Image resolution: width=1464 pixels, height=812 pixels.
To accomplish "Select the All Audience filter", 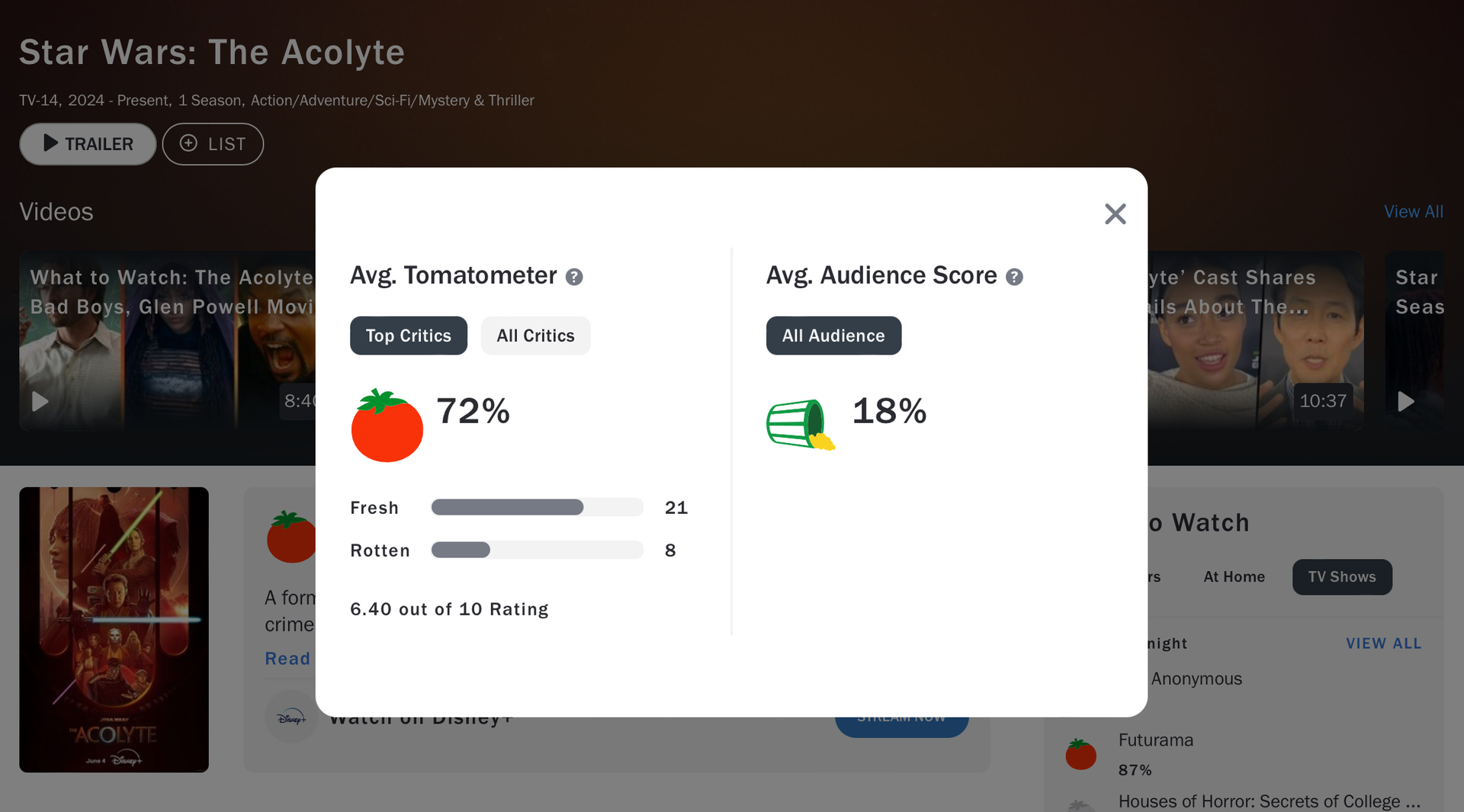I will [833, 335].
